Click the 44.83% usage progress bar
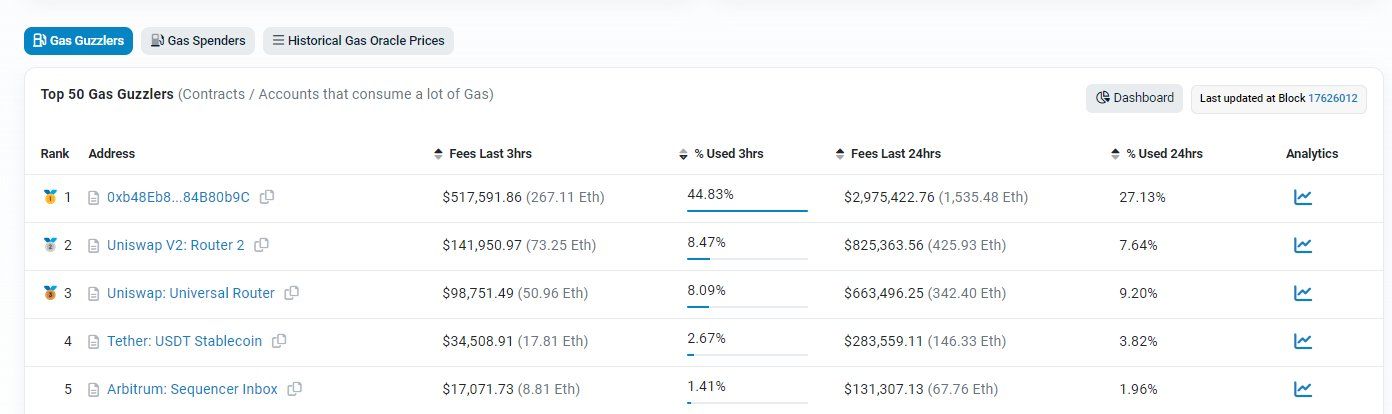 point(747,211)
